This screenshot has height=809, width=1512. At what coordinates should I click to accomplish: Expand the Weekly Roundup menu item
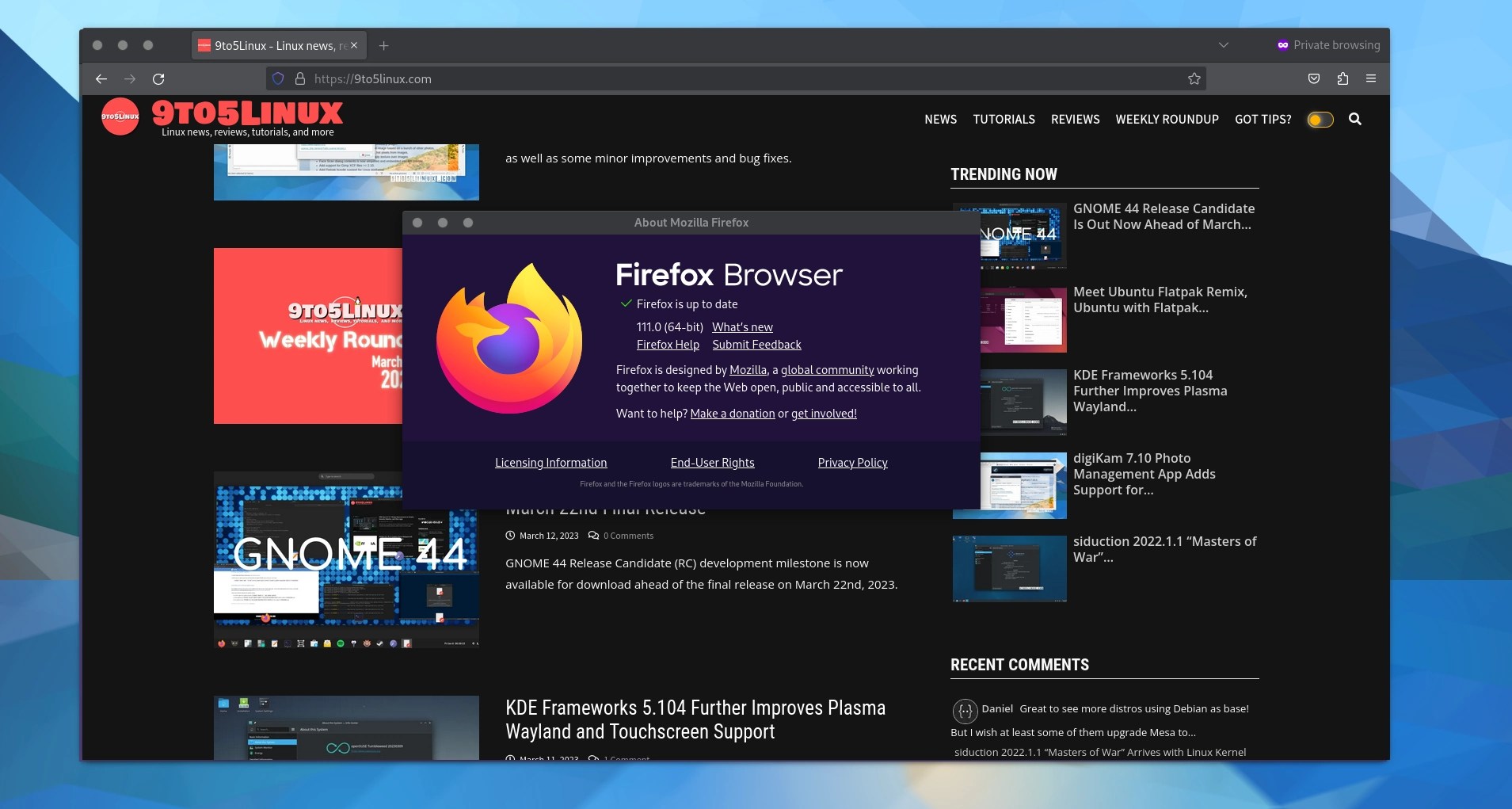(1167, 120)
